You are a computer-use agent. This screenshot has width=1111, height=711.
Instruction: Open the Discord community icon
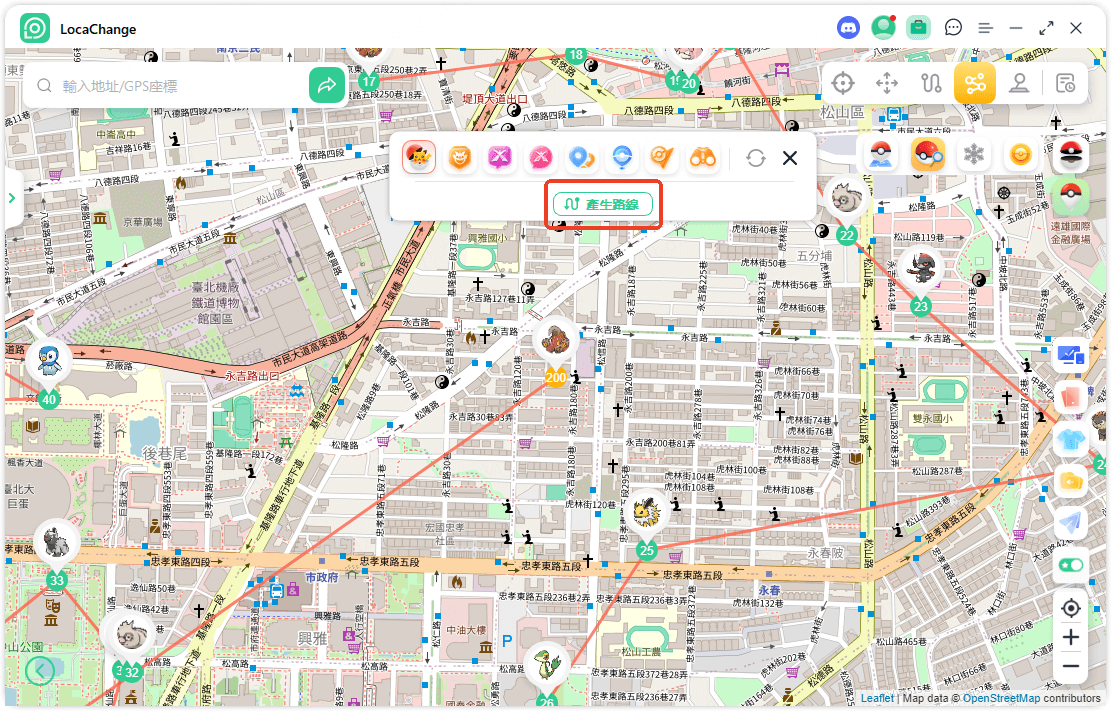[x=848, y=28]
